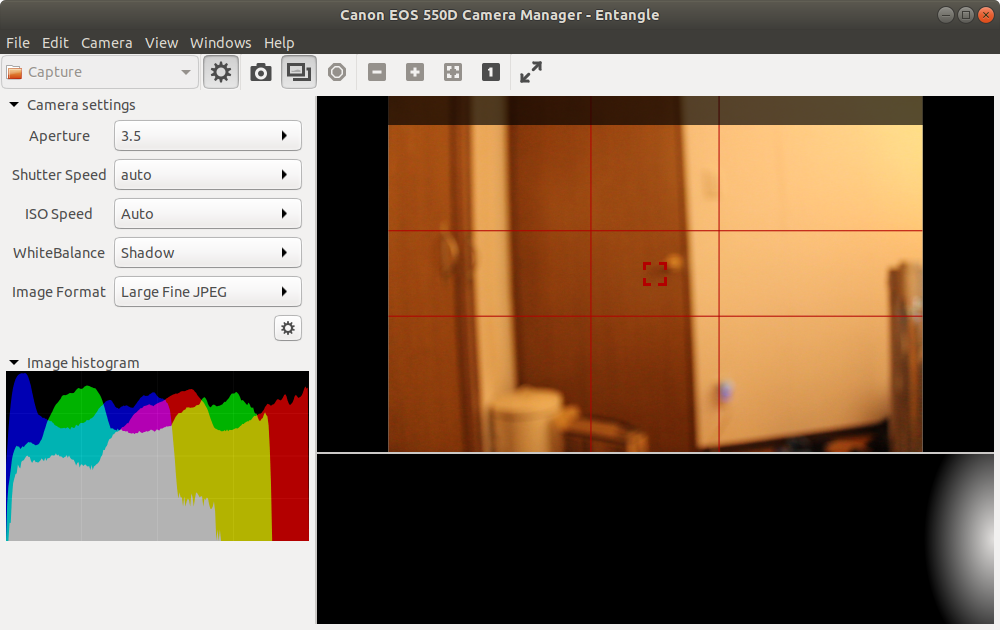Open the Shutter Speed dropdown

207,174
